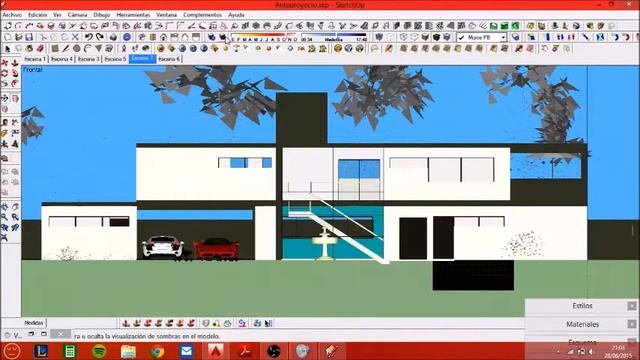Switch to Escena 6 scene tab
The width and height of the screenshot is (640, 360).
[169, 59]
